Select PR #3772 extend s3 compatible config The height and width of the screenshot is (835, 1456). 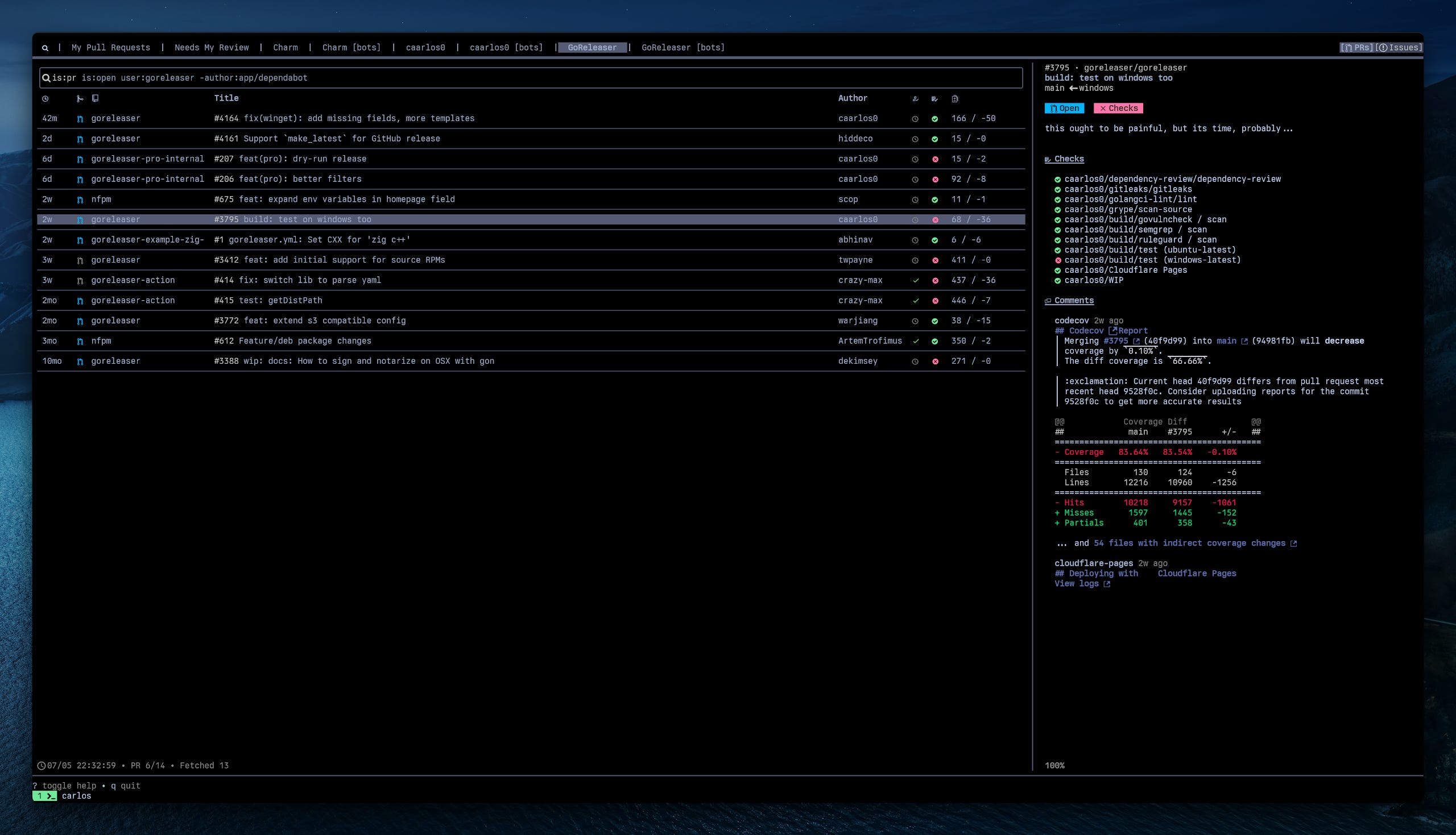(531, 321)
